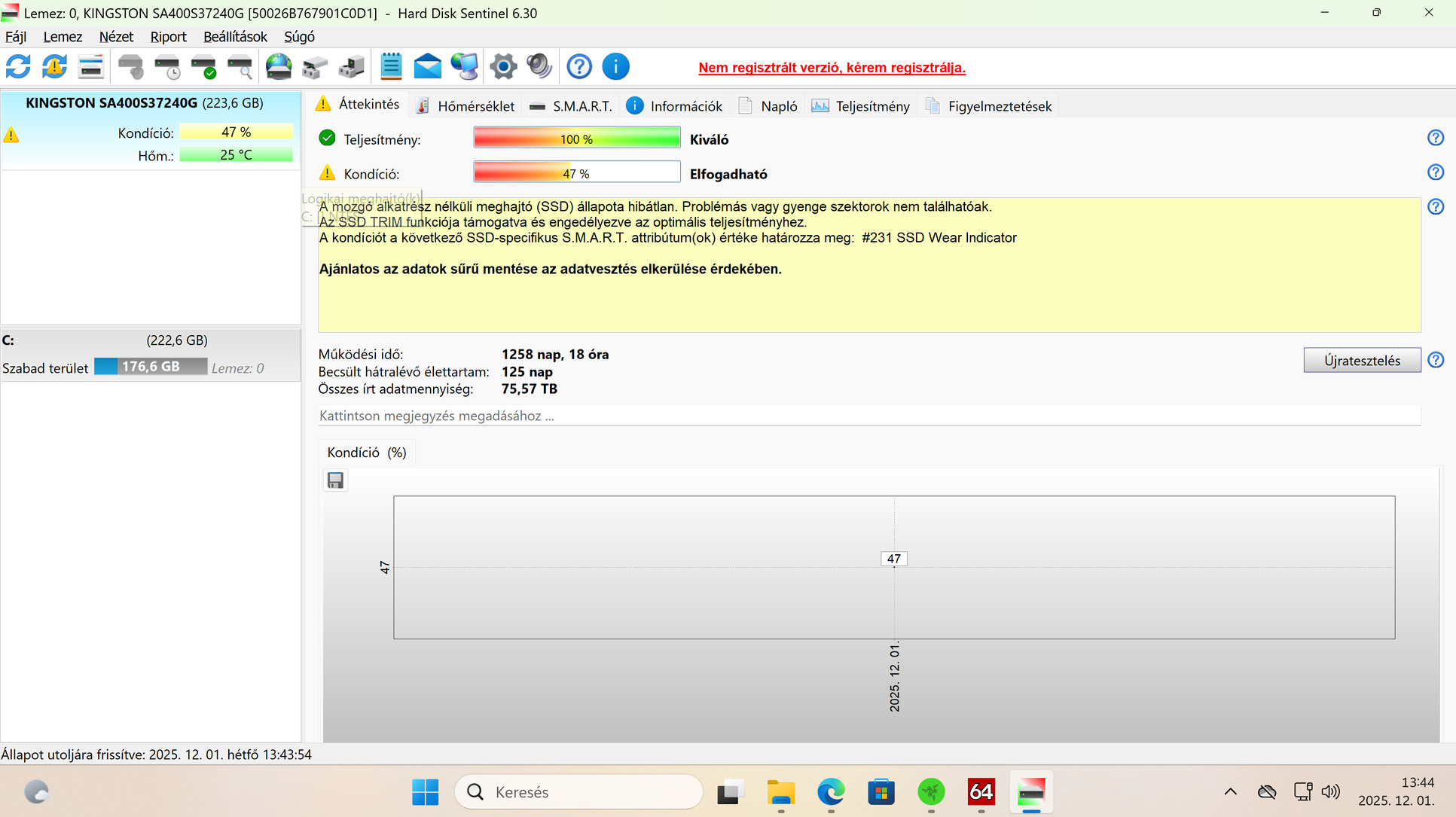Viewport: 1456px width, 817px height.
Task: Open settings via the gear icon
Action: (503, 67)
